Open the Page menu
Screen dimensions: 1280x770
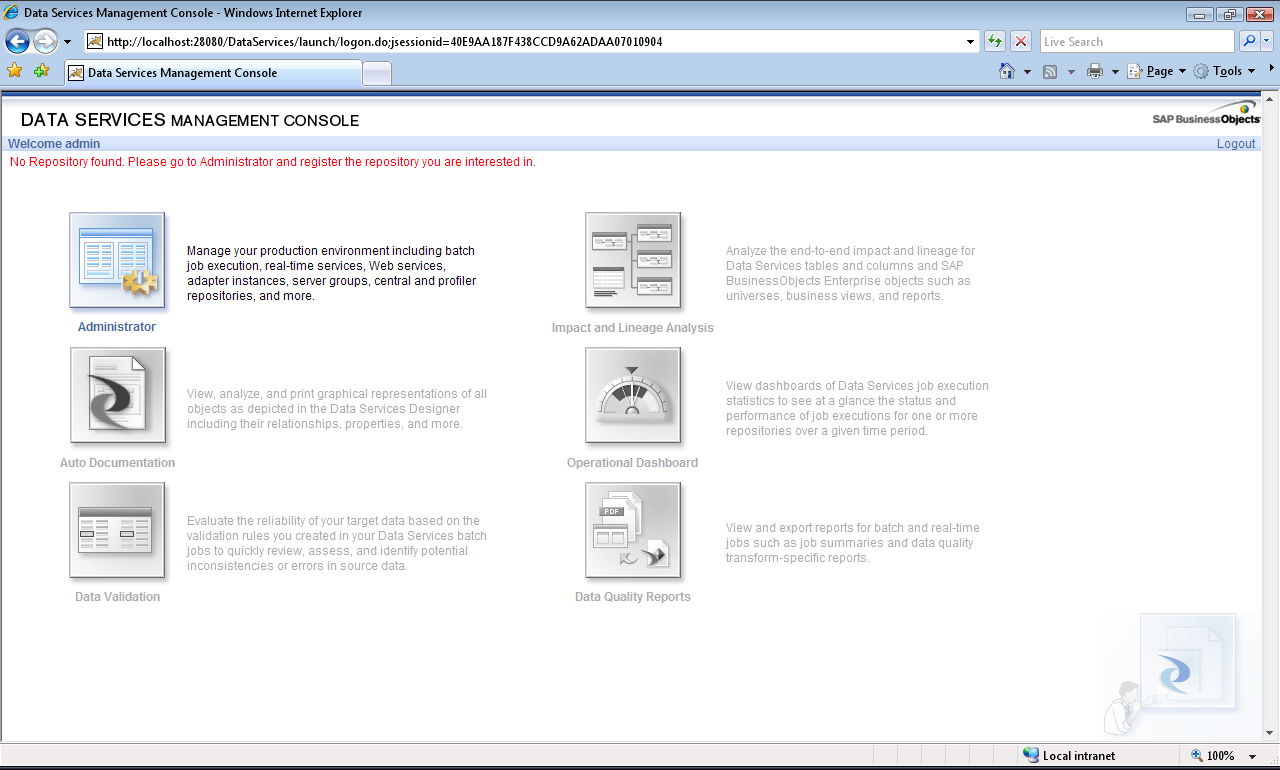[1156, 71]
